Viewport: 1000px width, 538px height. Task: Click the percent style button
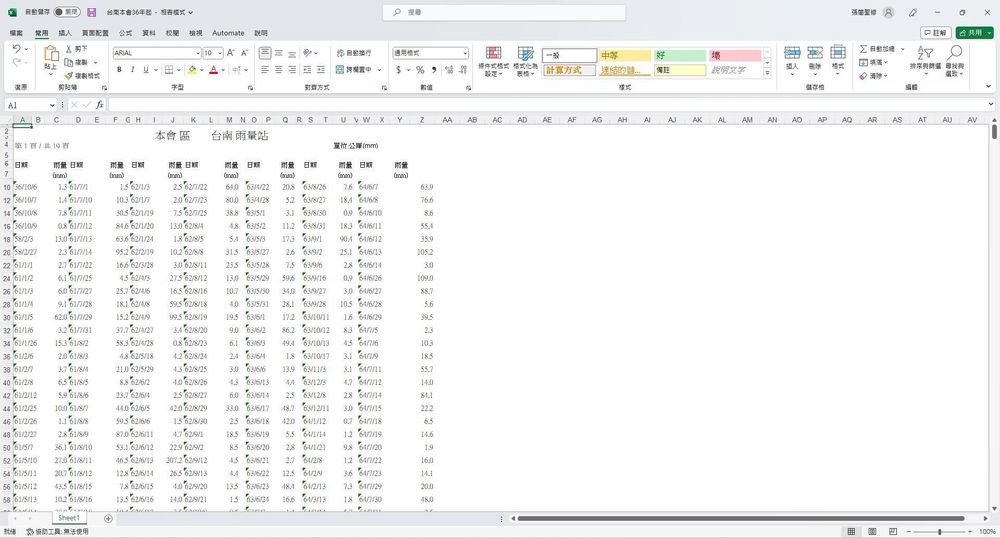(420, 70)
